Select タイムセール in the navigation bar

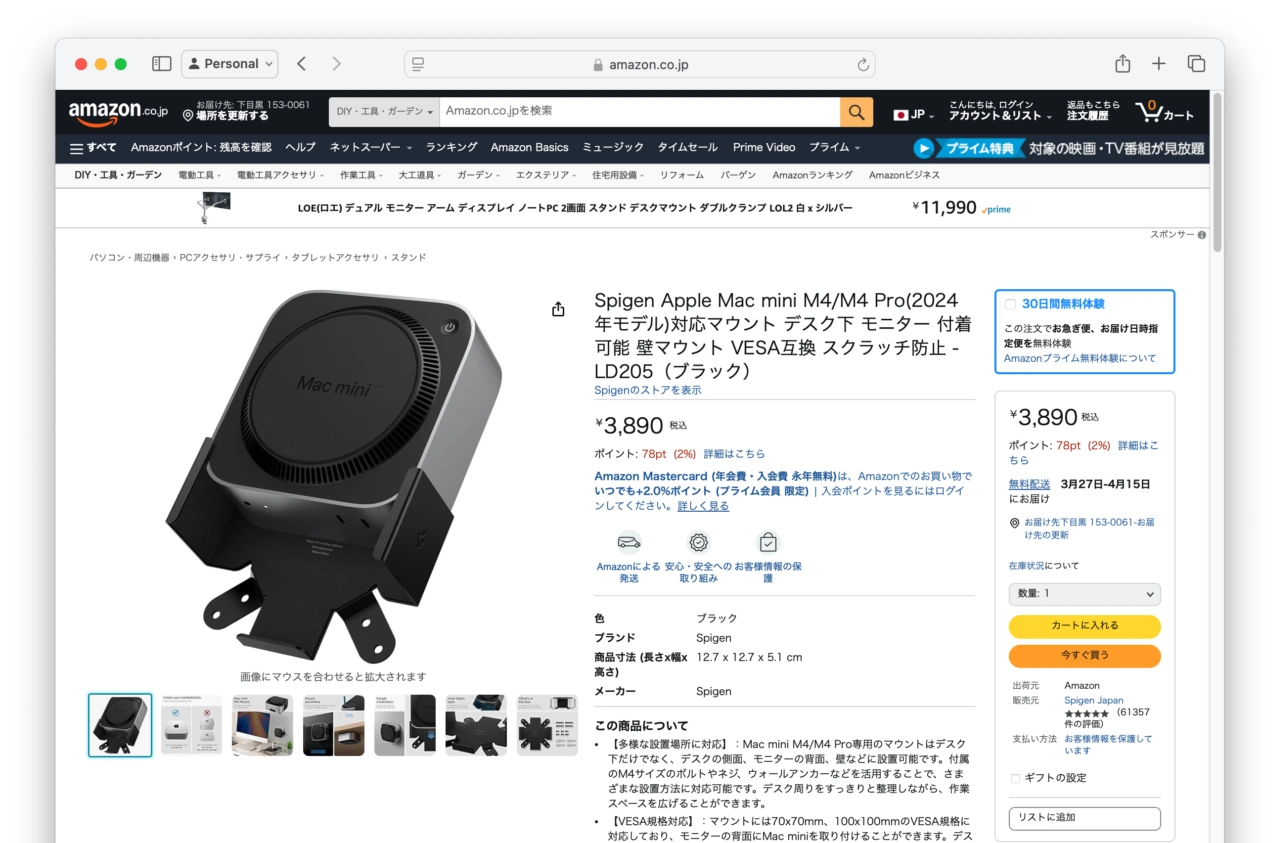pyautogui.click(x=687, y=148)
